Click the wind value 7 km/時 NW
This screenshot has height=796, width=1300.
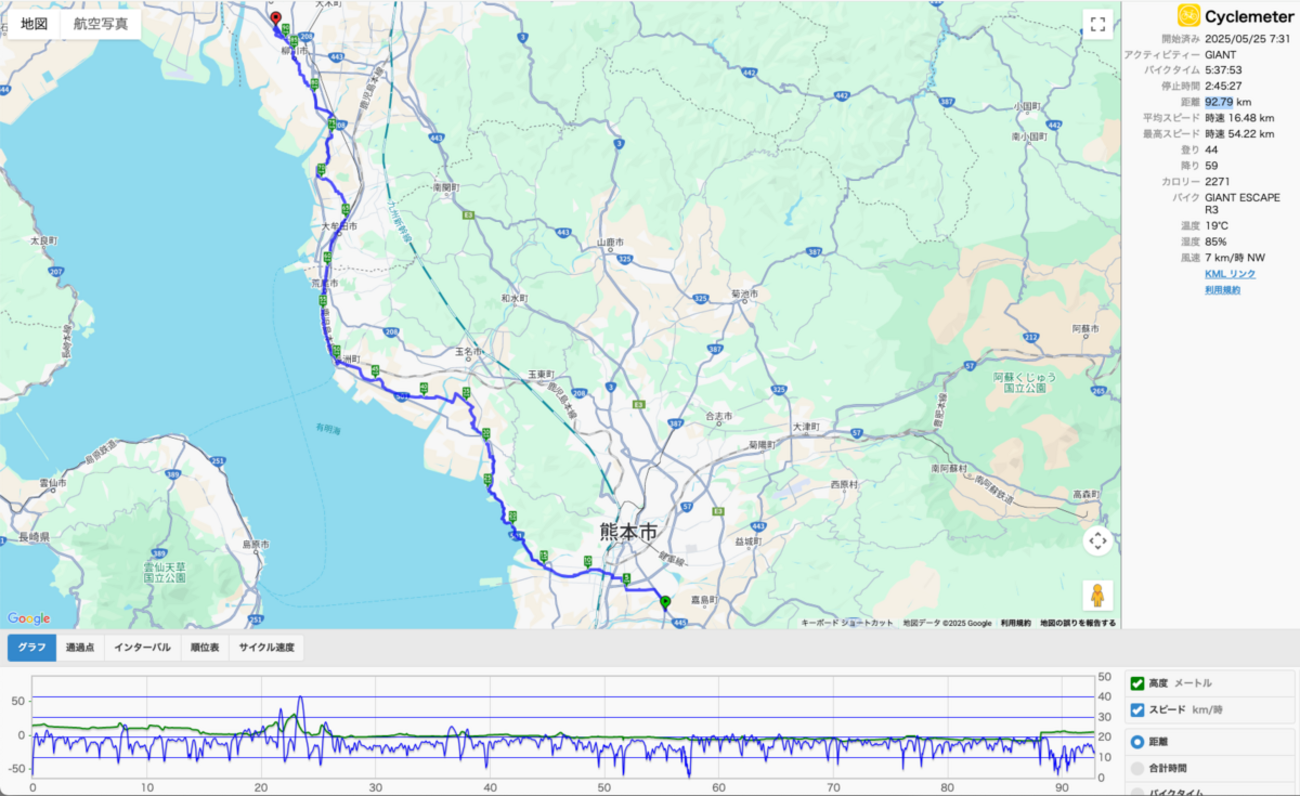1235,258
